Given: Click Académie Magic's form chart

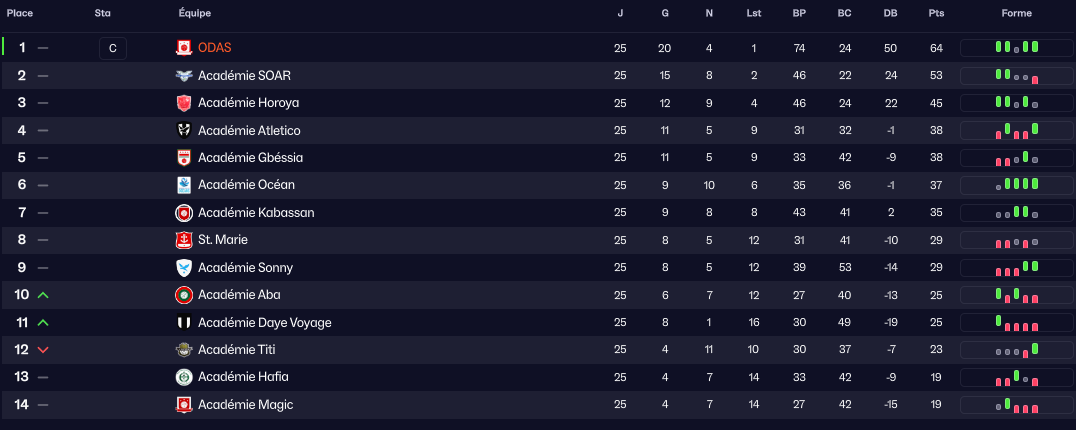Looking at the screenshot, I should (x=1016, y=405).
